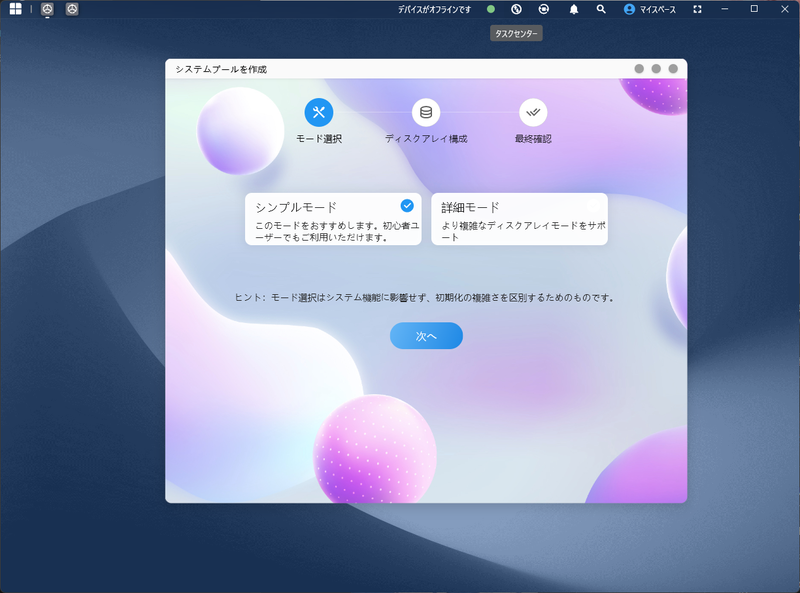Open the main menu grid icon
The width and height of the screenshot is (800, 593).
click(14, 9)
